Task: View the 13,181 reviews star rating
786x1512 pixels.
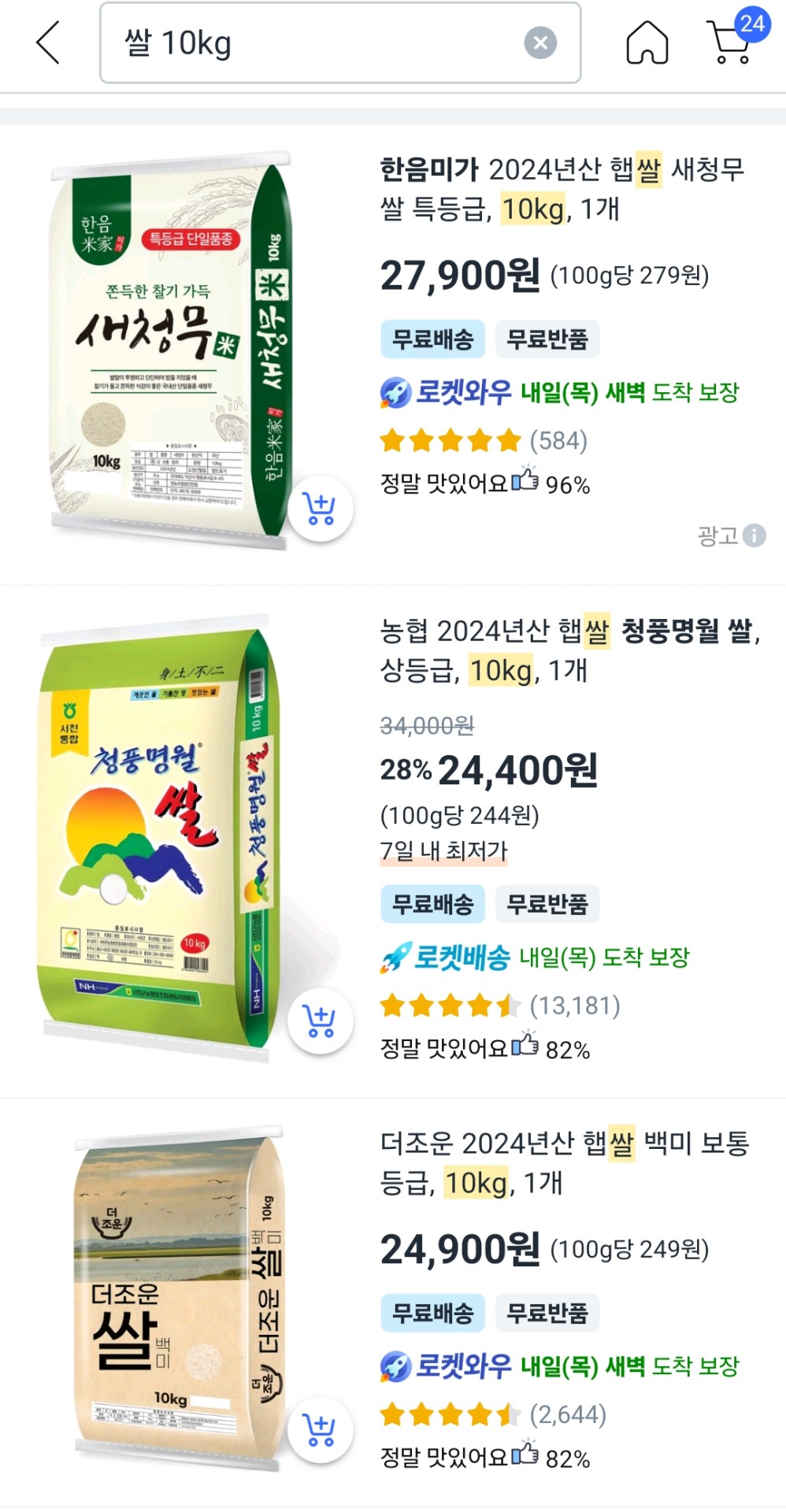Action: [500, 1006]
